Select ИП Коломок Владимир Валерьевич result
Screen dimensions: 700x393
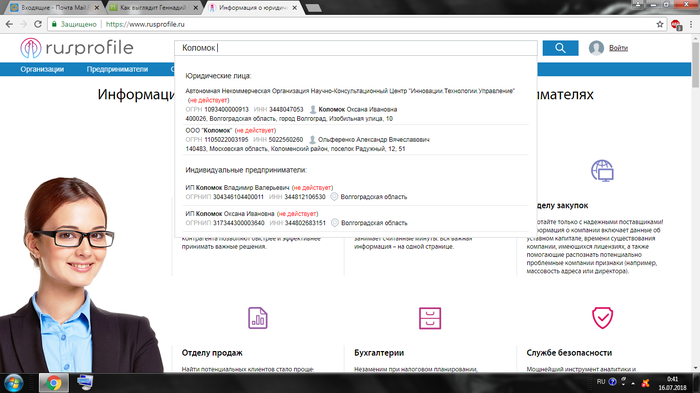pos(356,192)
